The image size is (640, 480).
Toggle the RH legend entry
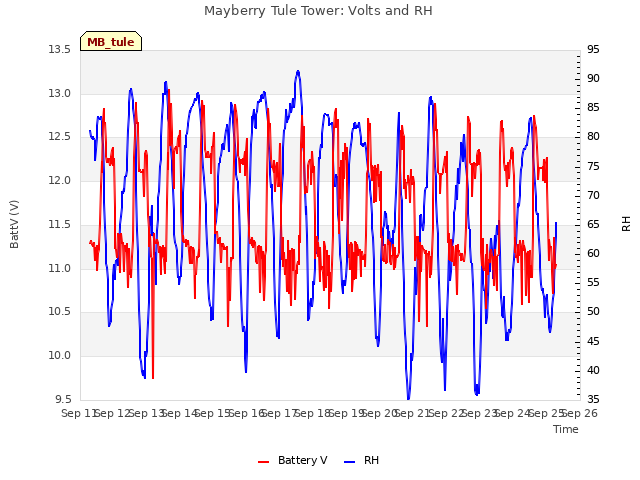[362, 460]
